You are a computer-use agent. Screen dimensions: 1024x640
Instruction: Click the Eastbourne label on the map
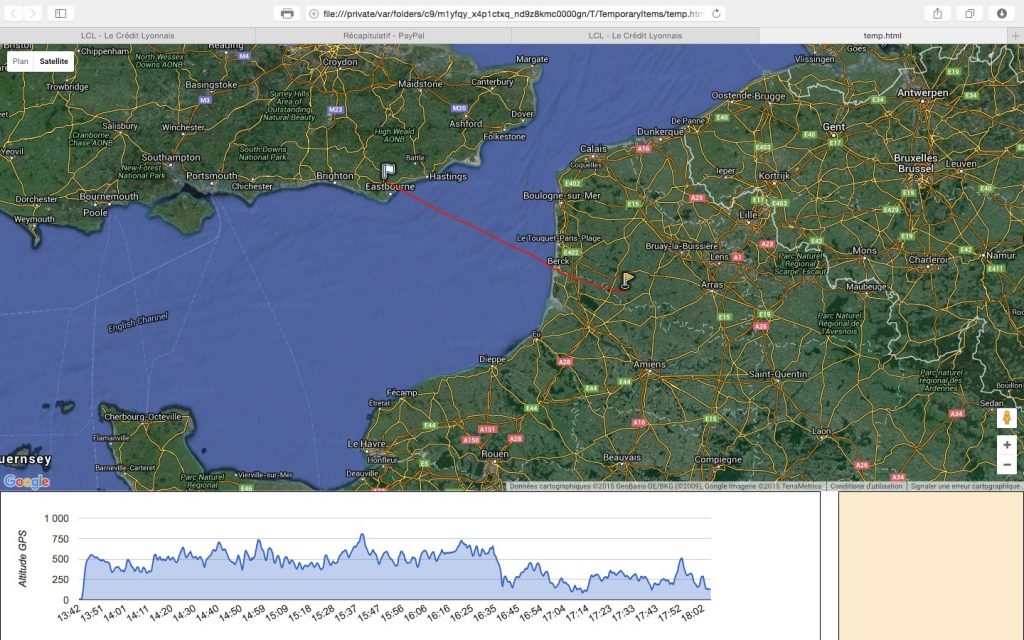(390, 187)
